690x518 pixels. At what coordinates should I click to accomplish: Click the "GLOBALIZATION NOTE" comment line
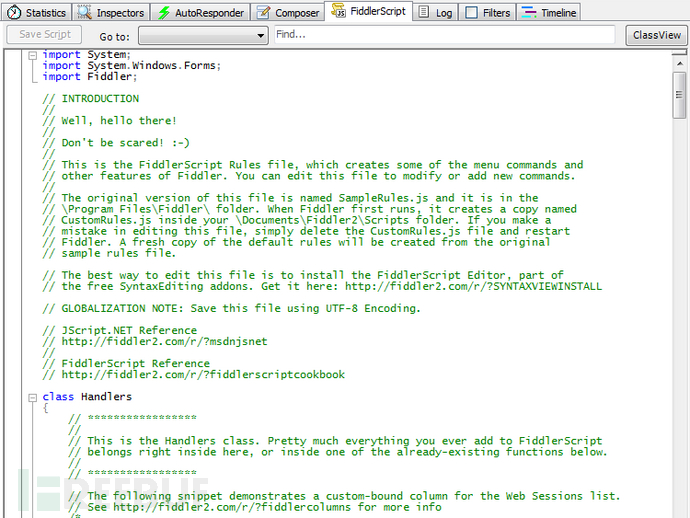tap(231, 309)
